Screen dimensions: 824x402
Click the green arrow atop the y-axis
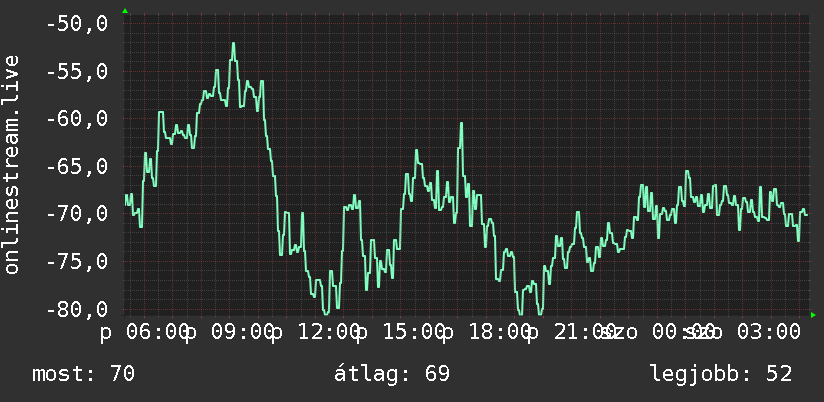tap(125, 11)
